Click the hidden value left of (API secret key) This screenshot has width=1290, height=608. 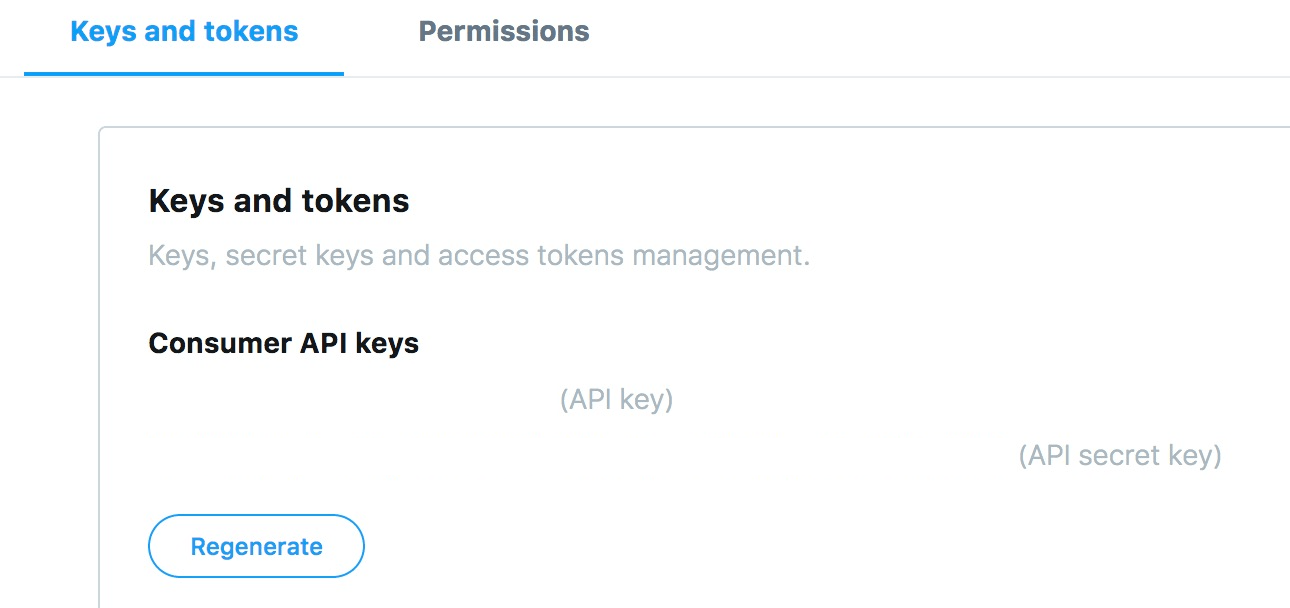[581, 456]
